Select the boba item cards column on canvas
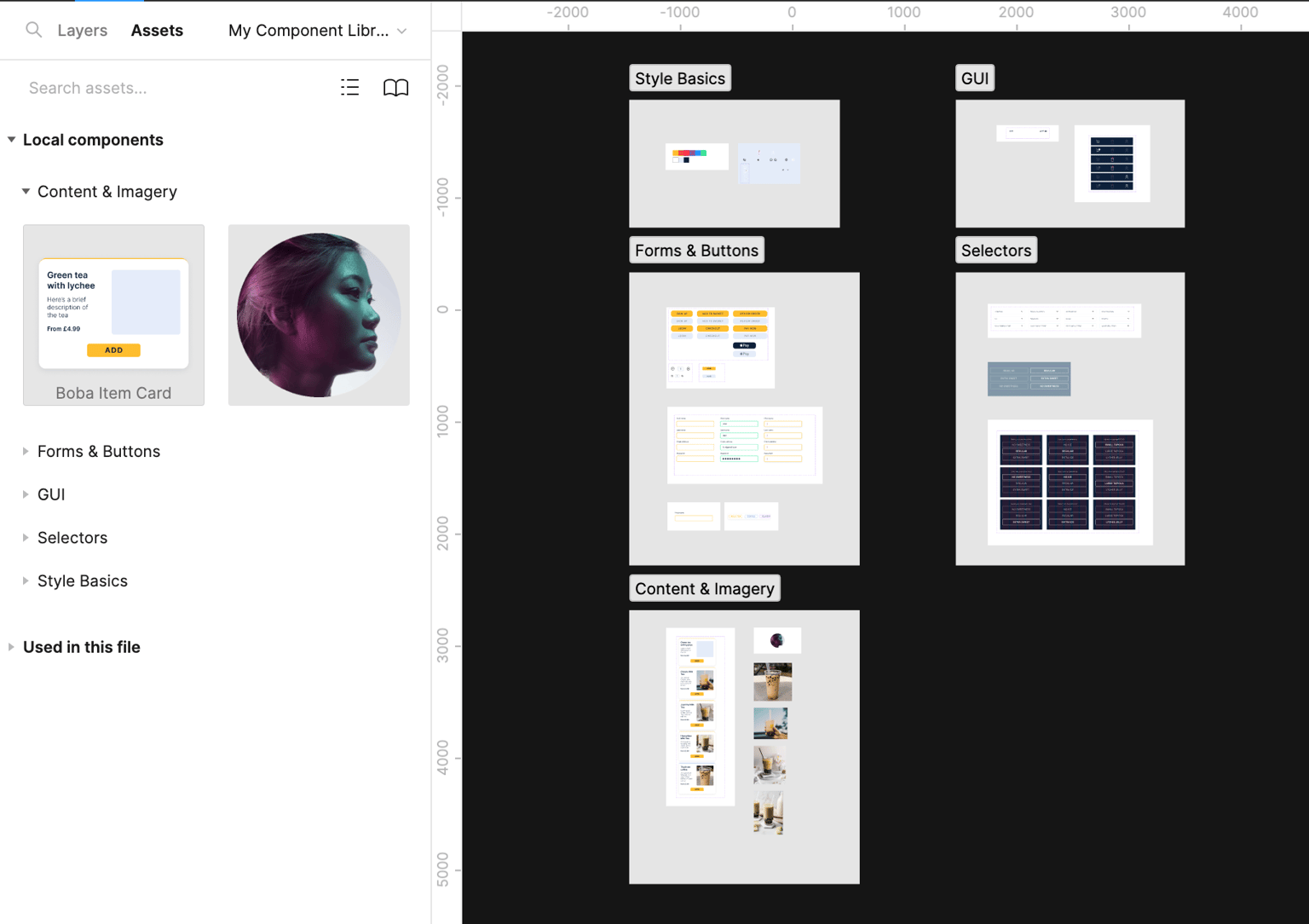This screenshot has width=1309, height=924. tap(701, 717)
